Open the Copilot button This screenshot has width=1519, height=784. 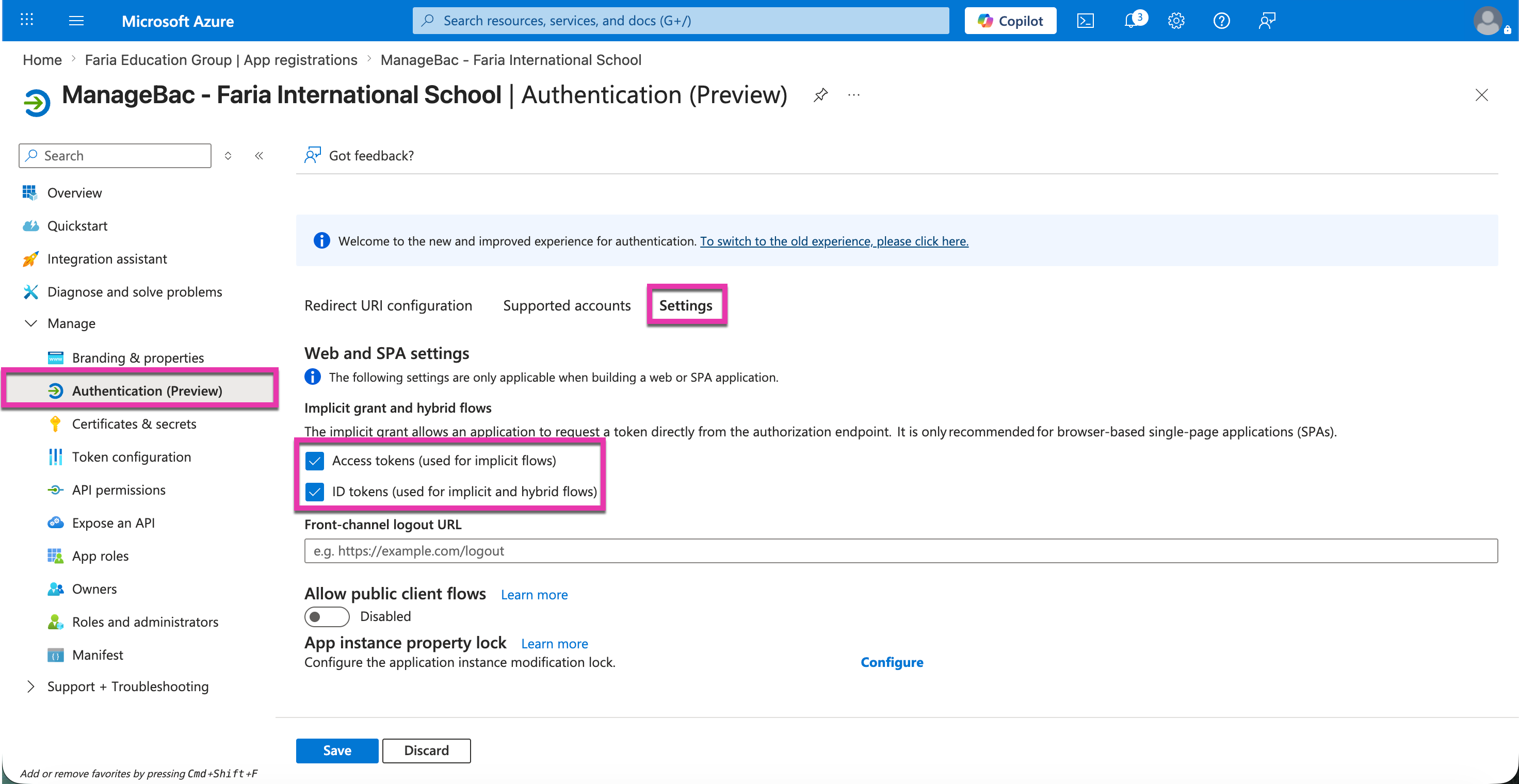[1010, 21]
